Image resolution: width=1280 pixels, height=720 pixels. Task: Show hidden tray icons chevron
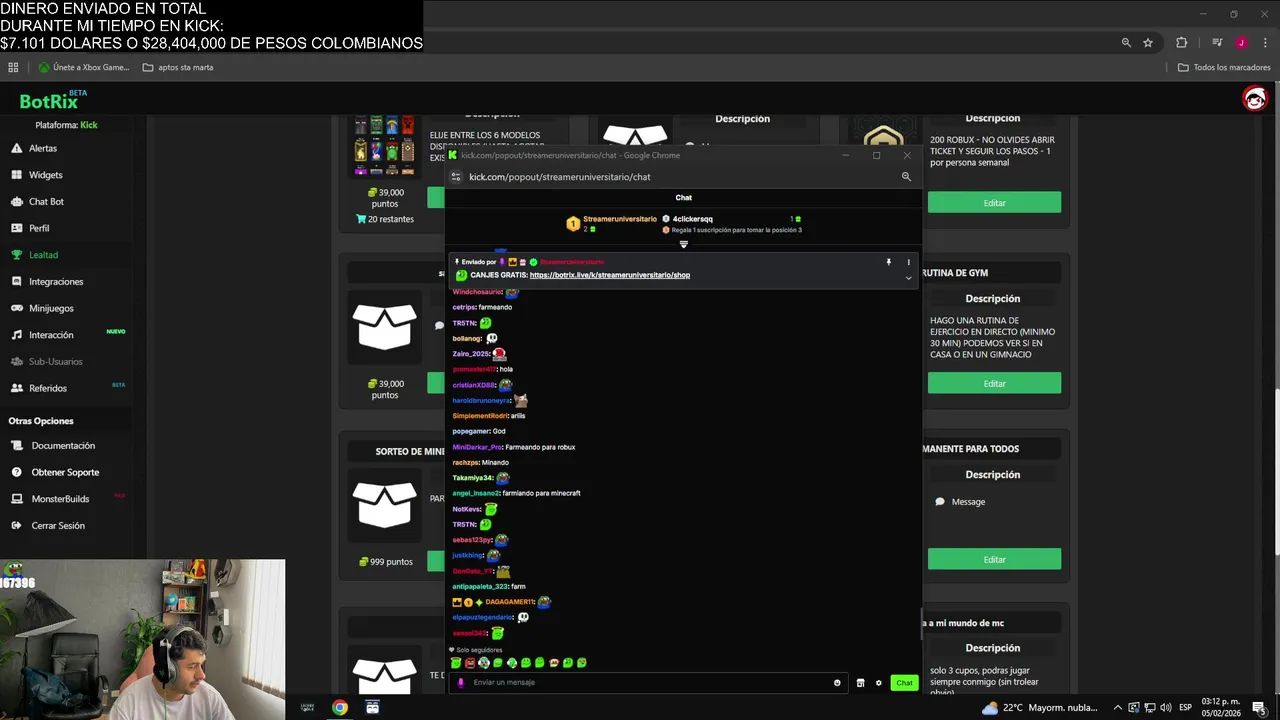[x=1118, y=708]
